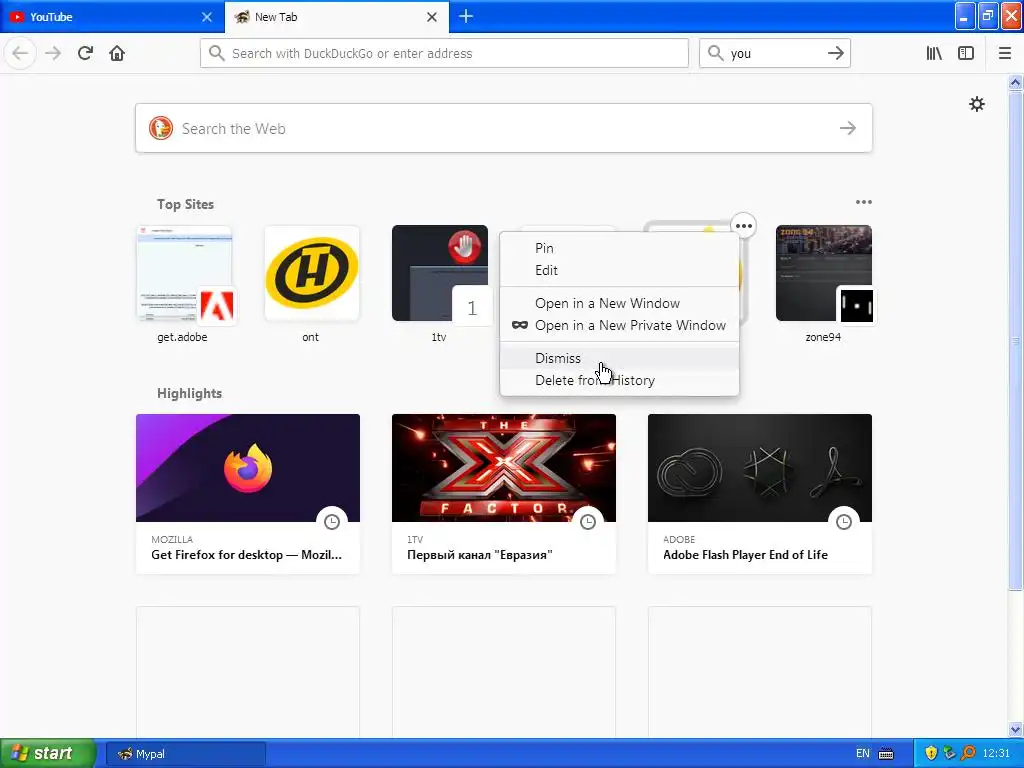Screen dimensions: 1024x768
Task: Switch to the YouTube tab
Action: click(112, 17)
